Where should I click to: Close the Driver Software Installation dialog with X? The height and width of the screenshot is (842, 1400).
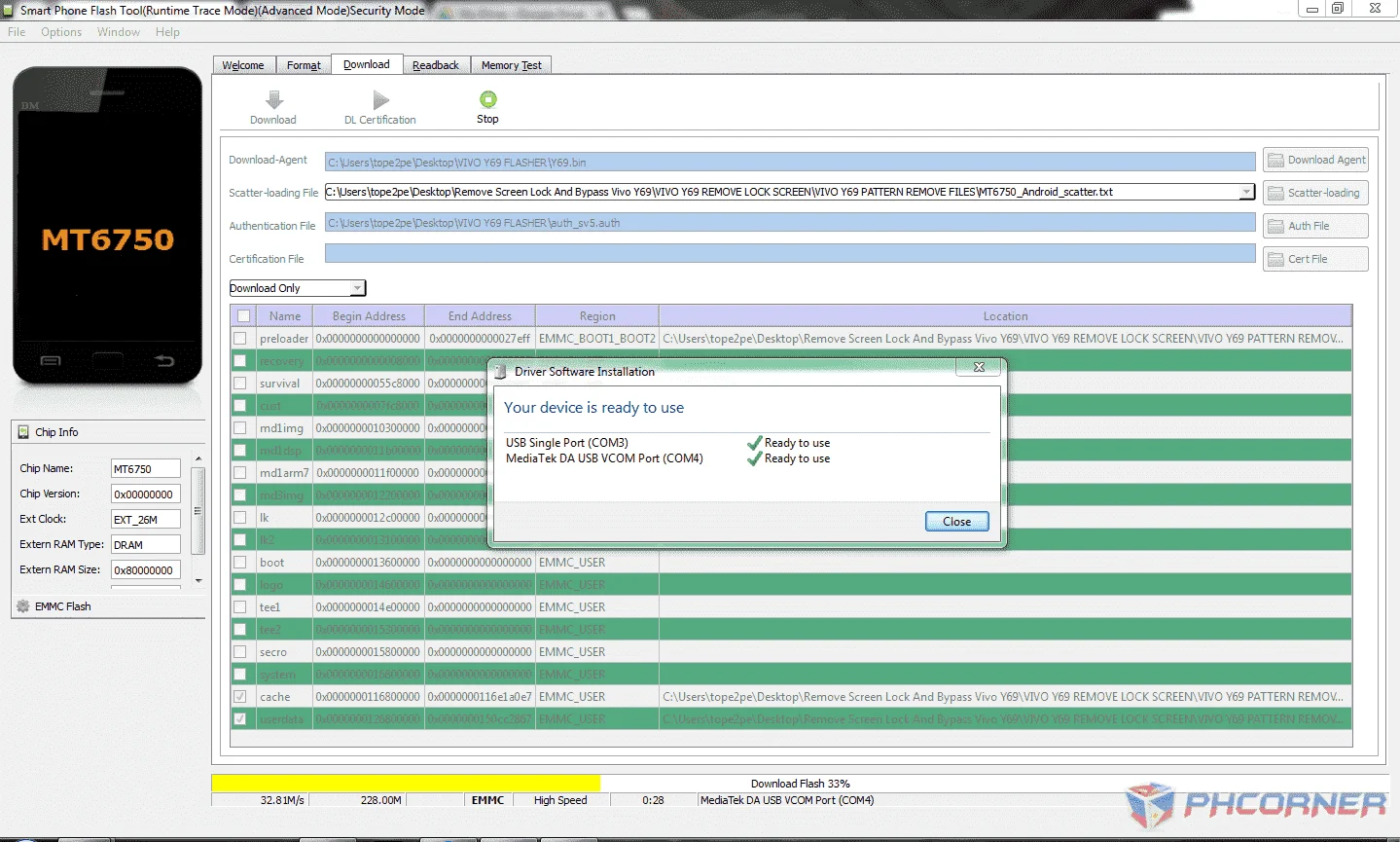pos(979,367)
